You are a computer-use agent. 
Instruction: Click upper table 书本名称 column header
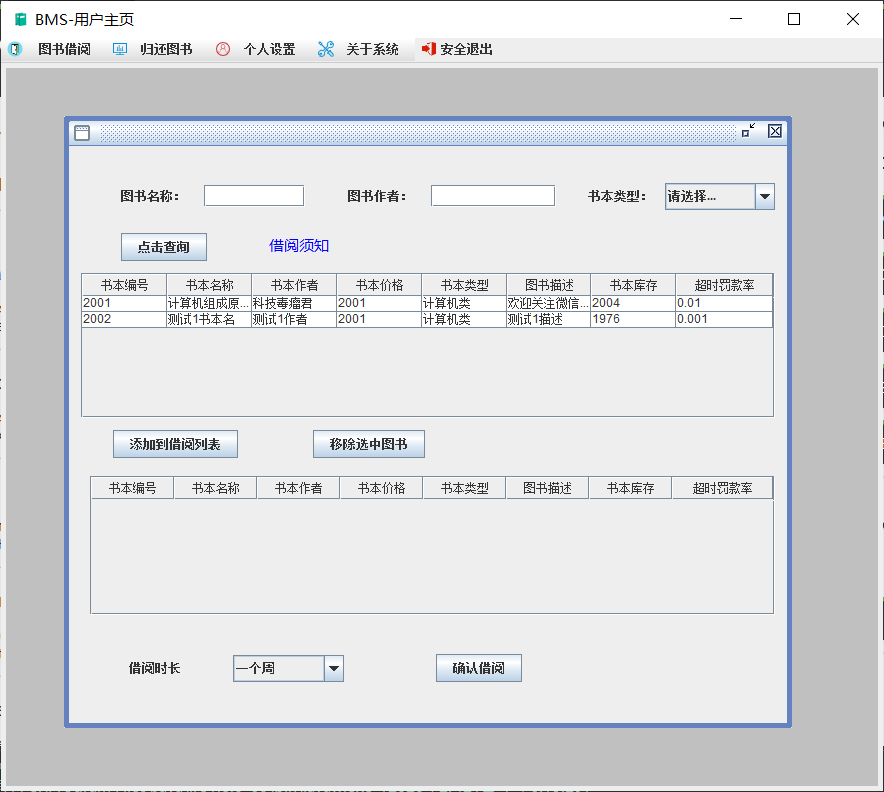[209, 285]
